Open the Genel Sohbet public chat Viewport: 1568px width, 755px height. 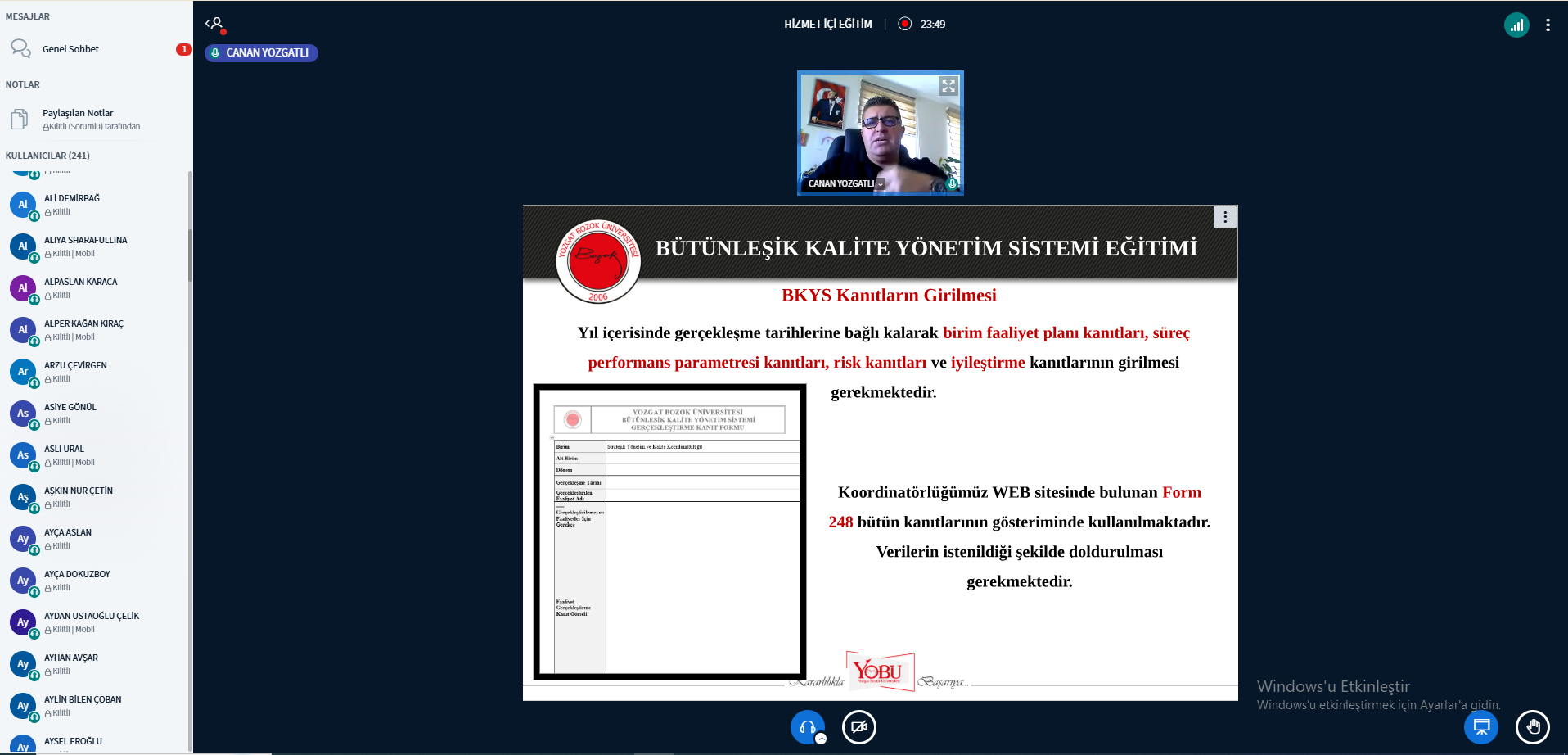[x=70, y=49]
